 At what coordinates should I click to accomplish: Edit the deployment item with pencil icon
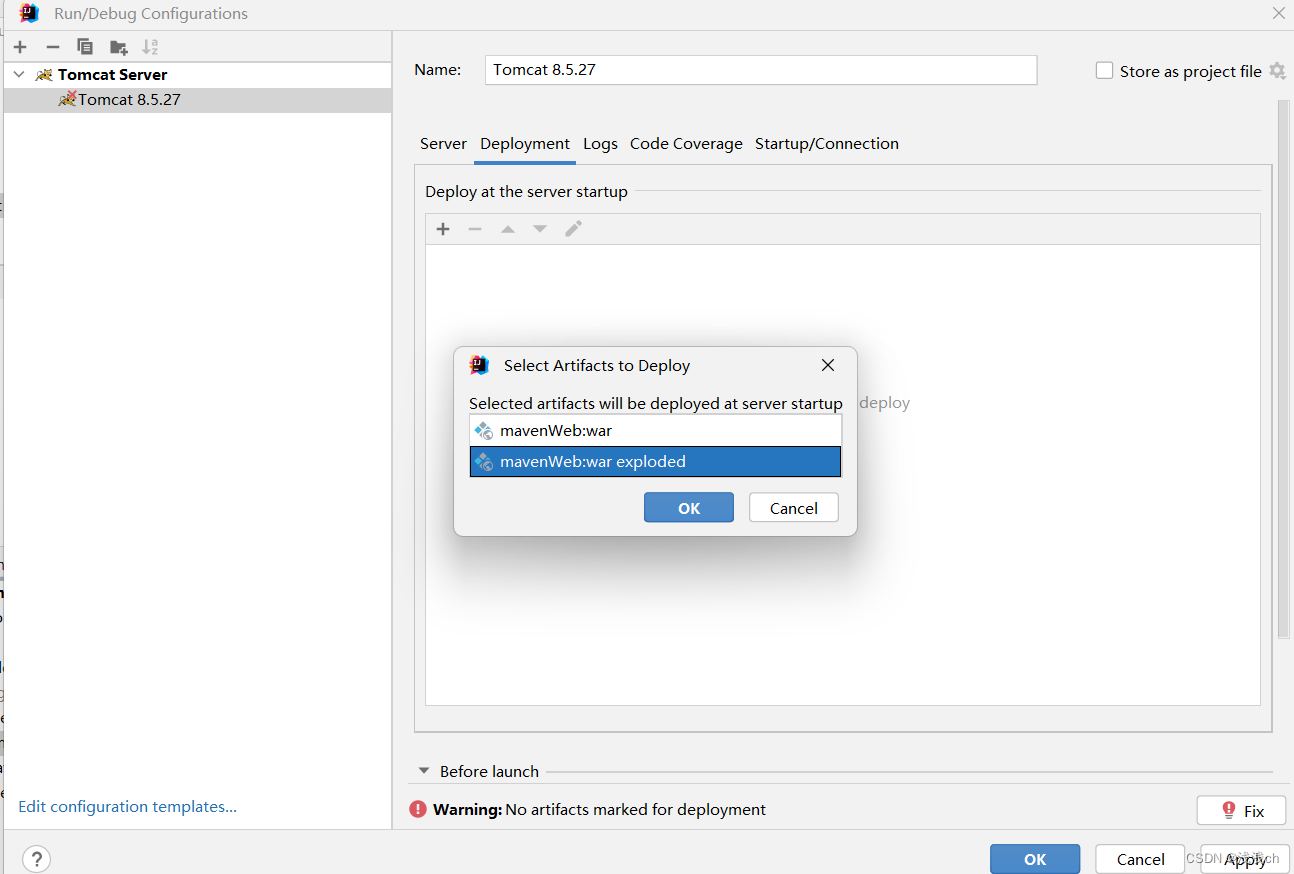[573, 229]
